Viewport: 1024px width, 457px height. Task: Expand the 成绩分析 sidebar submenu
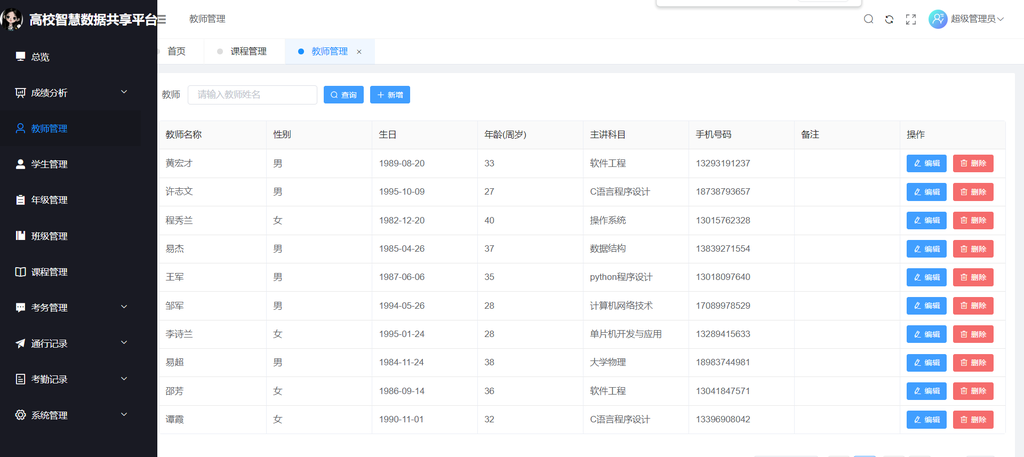point(70,93)
